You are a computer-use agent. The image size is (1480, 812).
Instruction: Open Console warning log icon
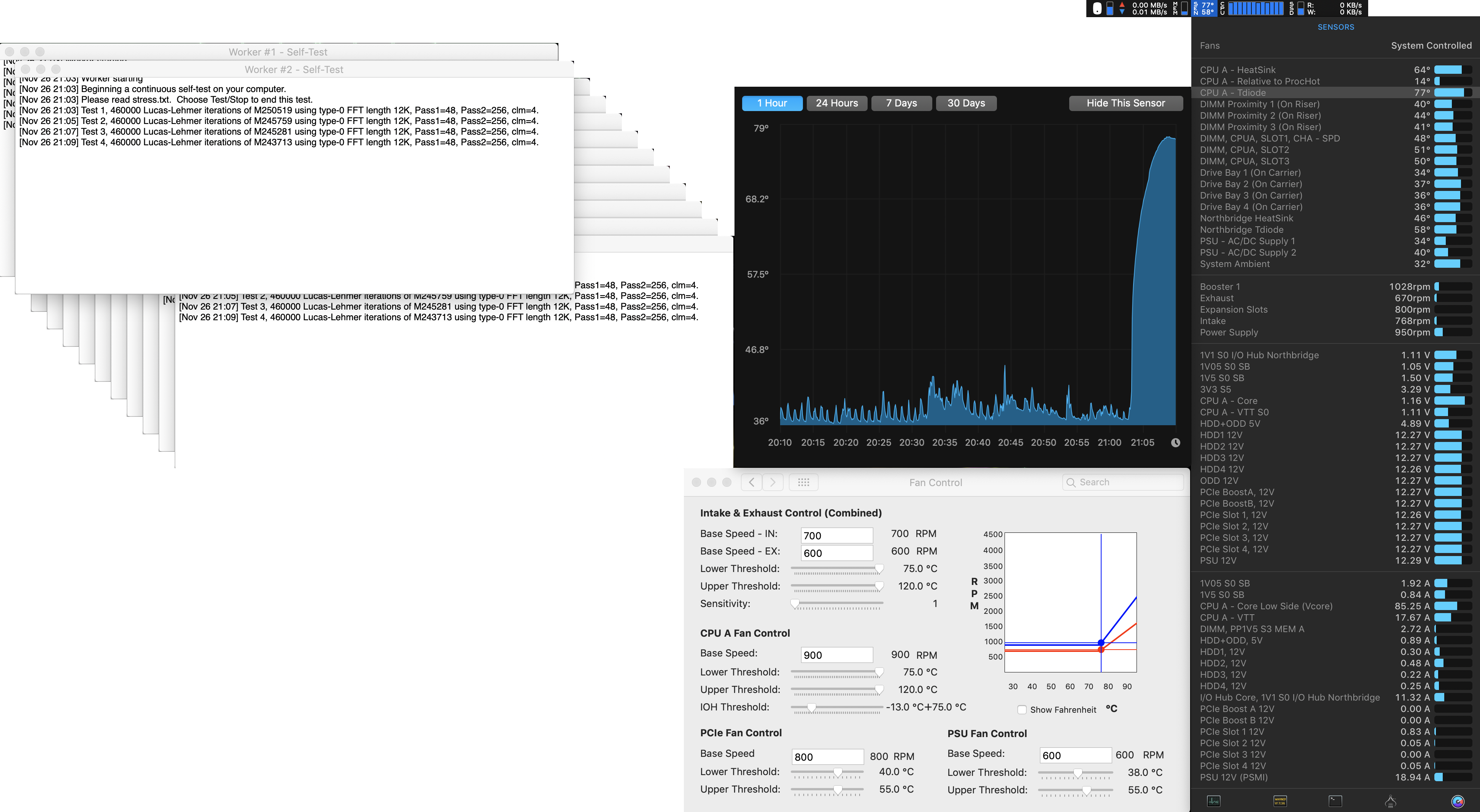1280,801
